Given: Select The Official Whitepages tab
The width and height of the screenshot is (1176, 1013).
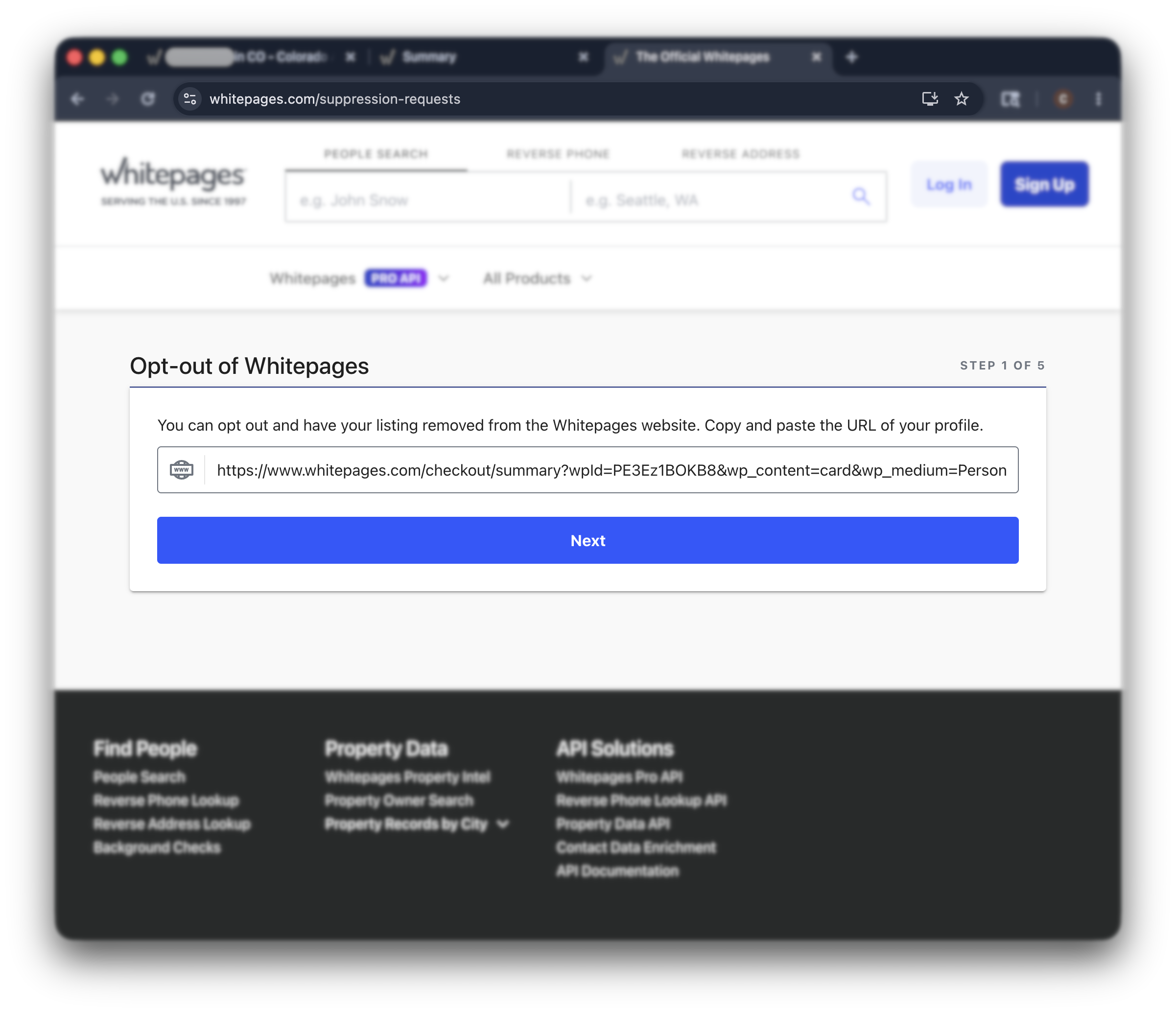Looking at the screenshot, I should pos(718,57).
